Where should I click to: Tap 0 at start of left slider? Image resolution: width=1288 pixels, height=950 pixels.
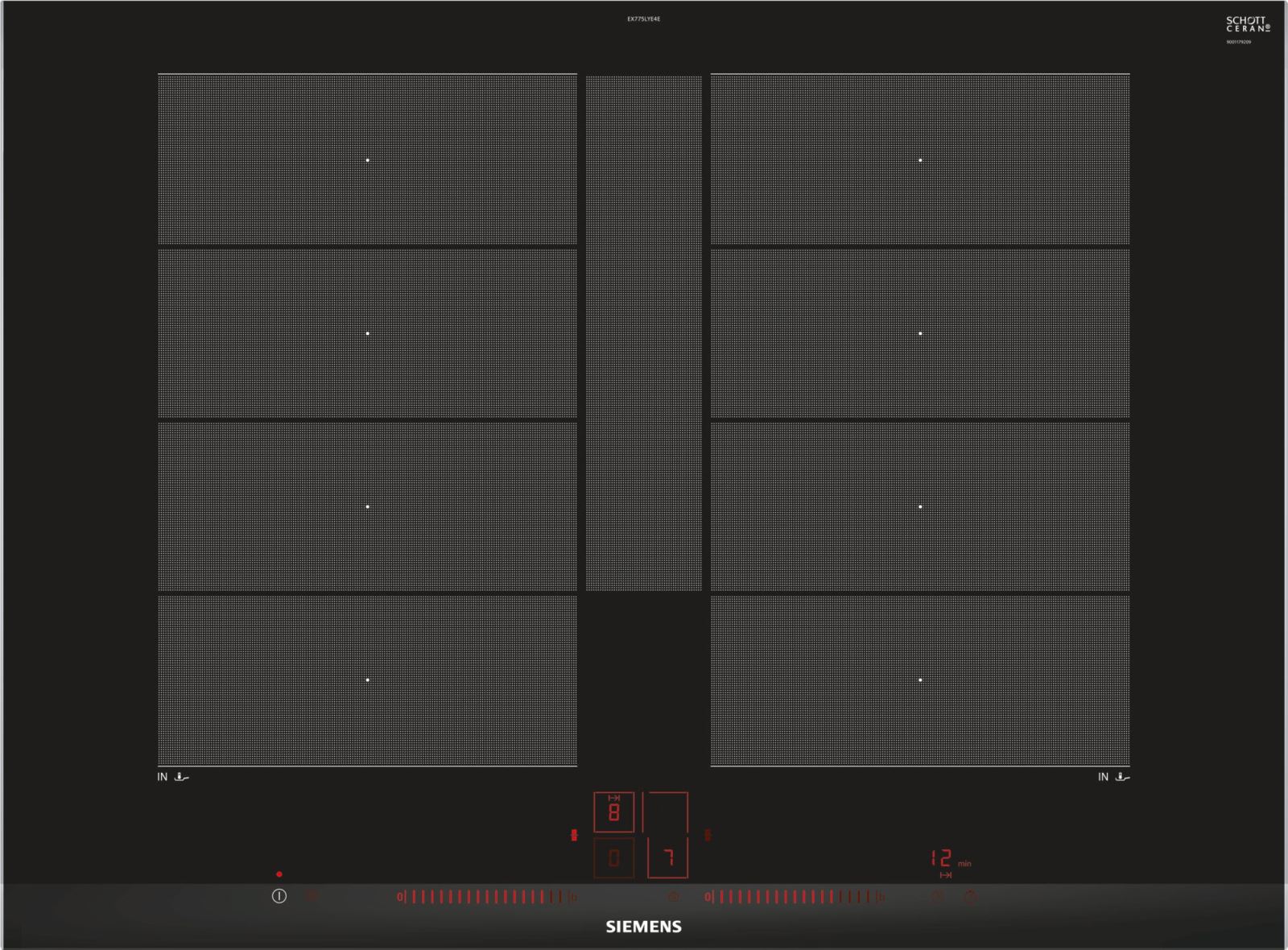point(399,897)
